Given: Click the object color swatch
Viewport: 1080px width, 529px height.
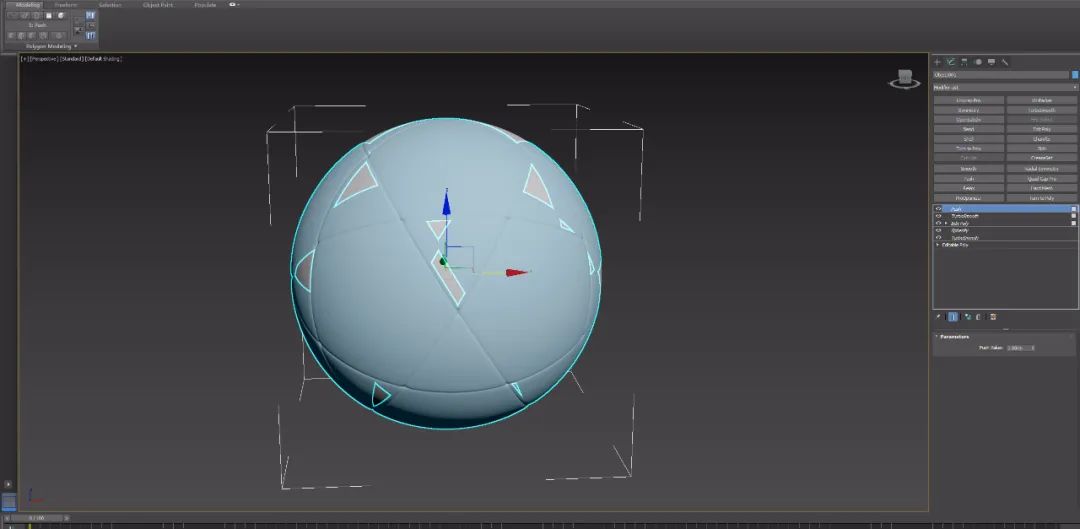Looking at the screenshot, I should pos(1074,74).
